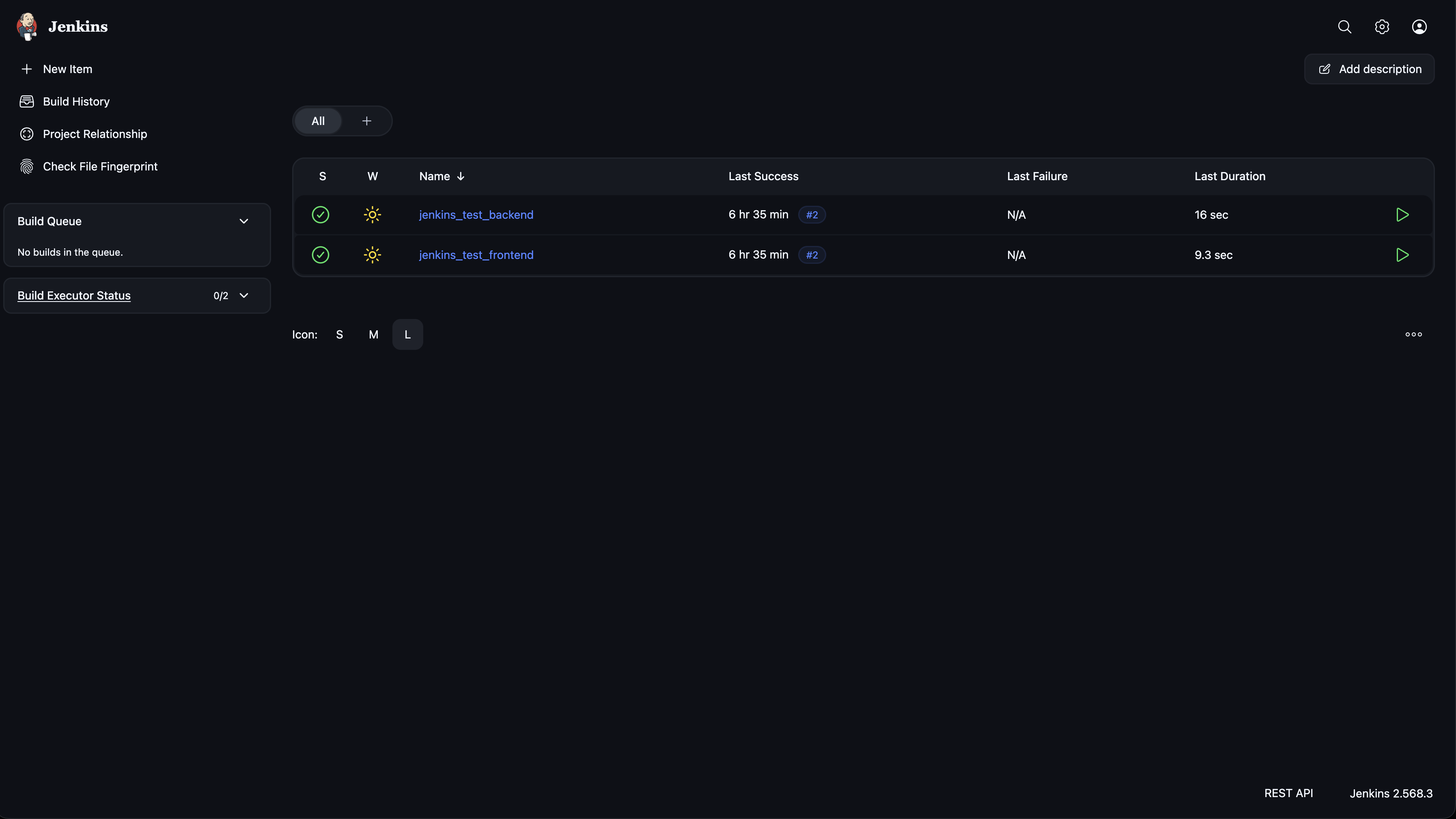Open the three-dot overflow menu
This screenshot has height=819, width=1456.
click(1414, 334)
